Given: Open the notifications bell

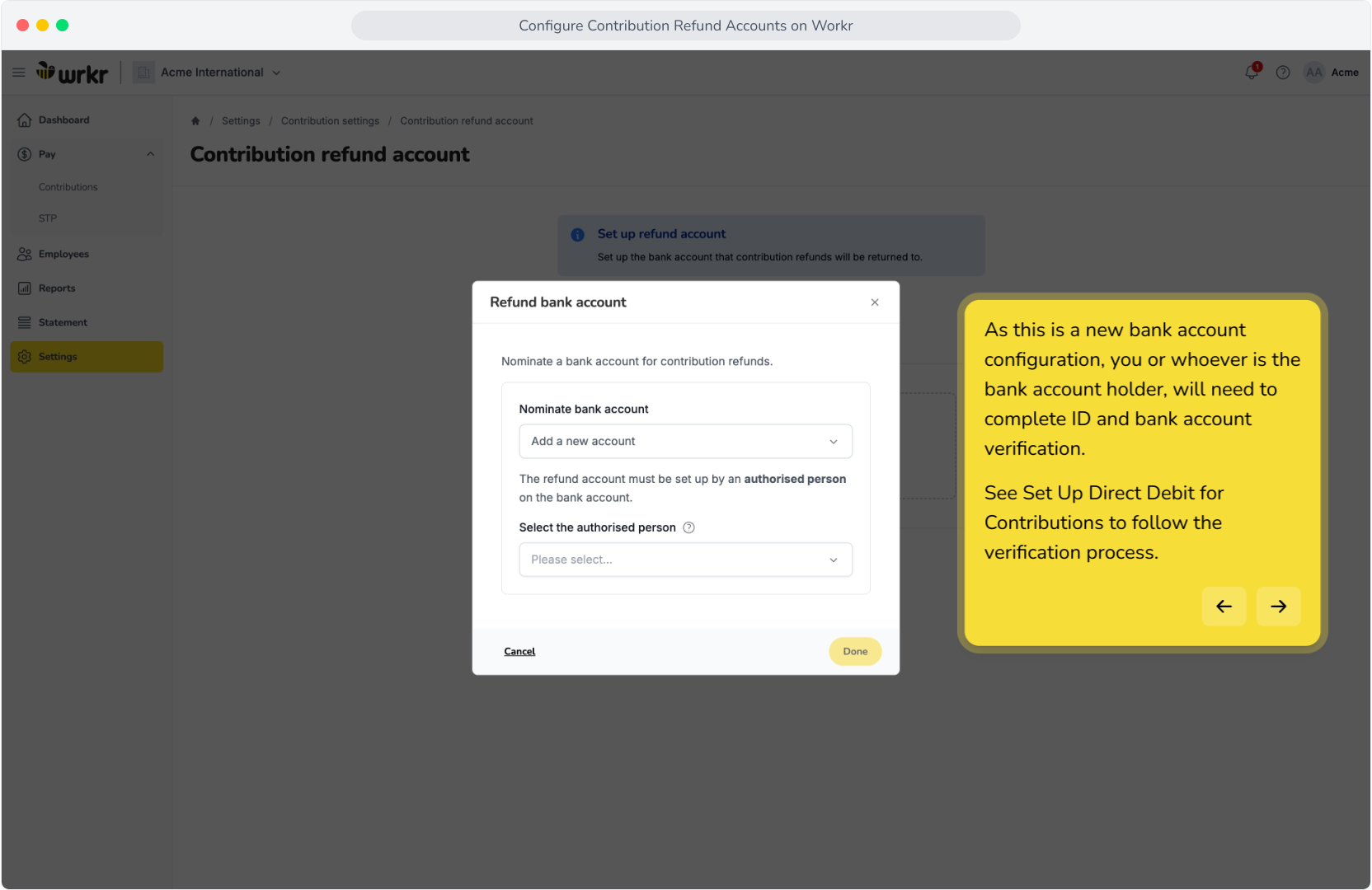Looking at the screenshot, I should 1252,72.
